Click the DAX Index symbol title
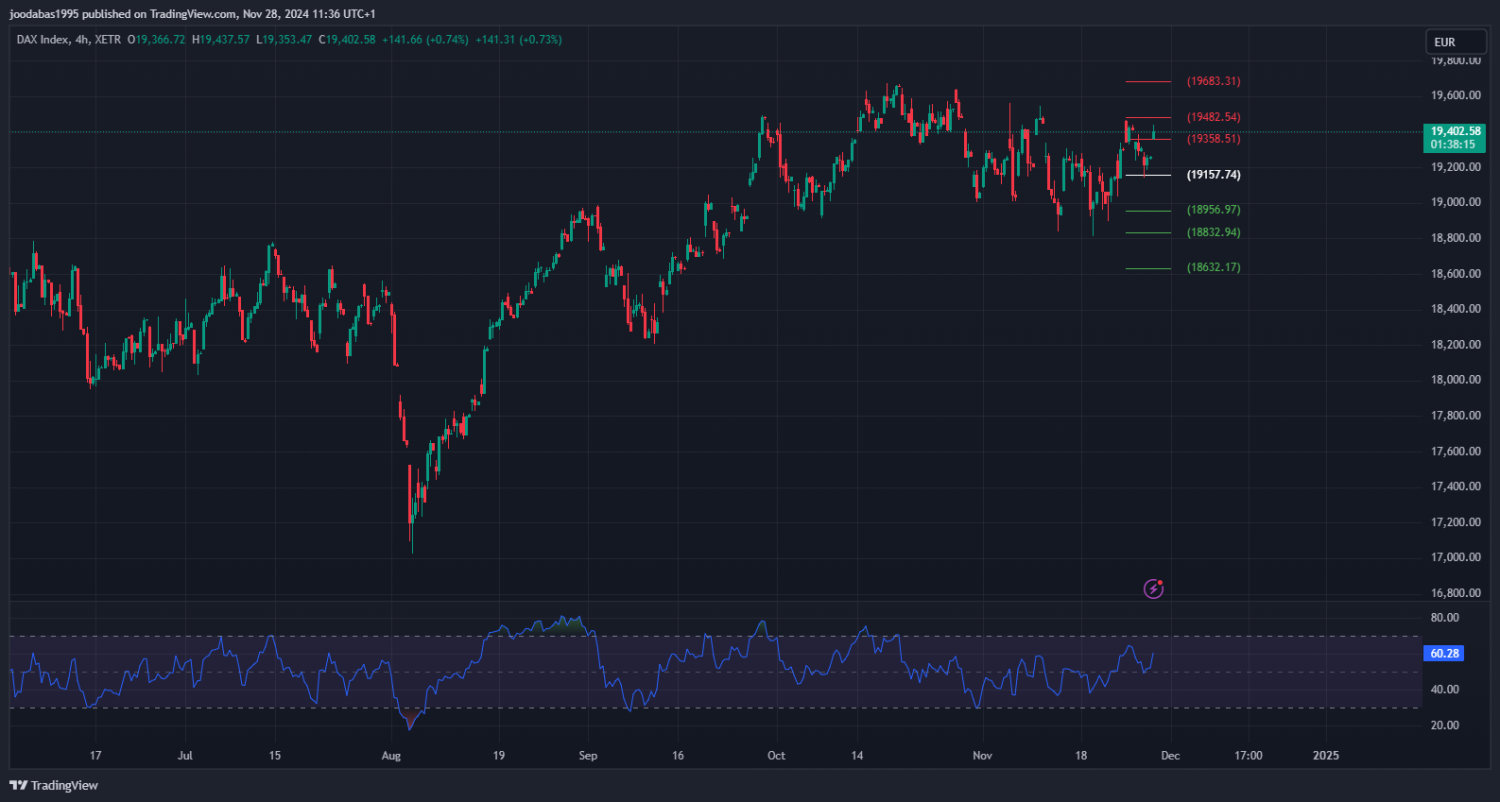Screen dimensions: 1500x802 coord(44,39)
